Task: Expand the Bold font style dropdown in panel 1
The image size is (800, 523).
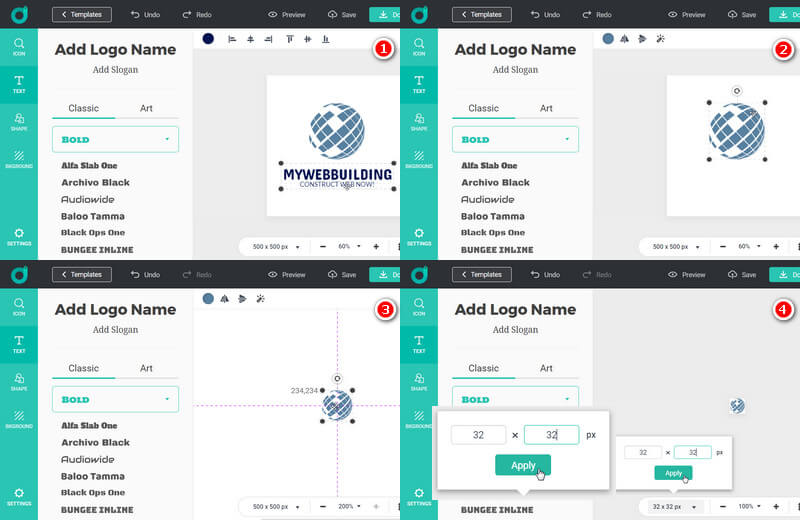Action: [x=115, y=139]
